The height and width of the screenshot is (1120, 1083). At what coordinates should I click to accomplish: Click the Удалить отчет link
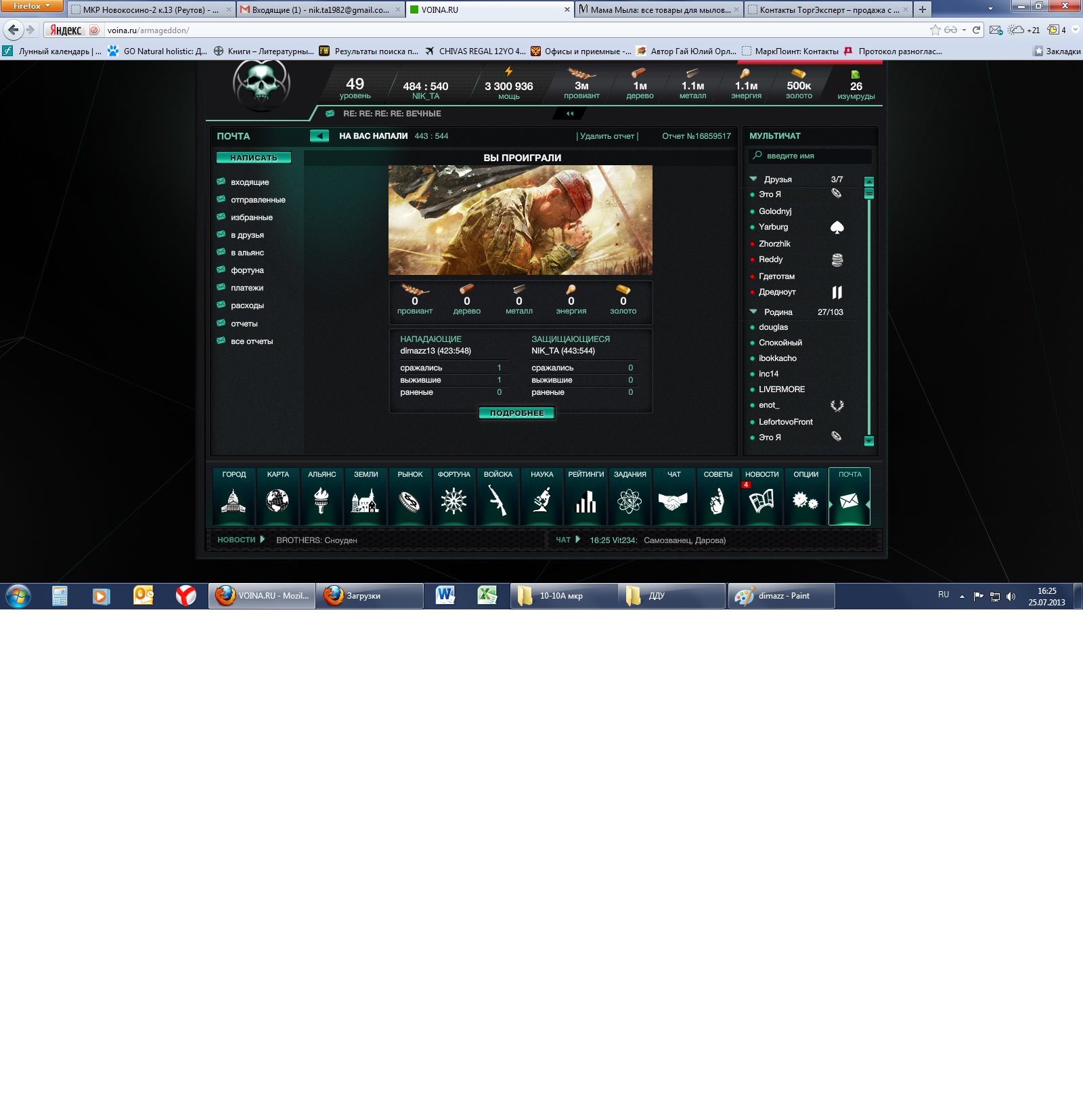coord(607,136)
